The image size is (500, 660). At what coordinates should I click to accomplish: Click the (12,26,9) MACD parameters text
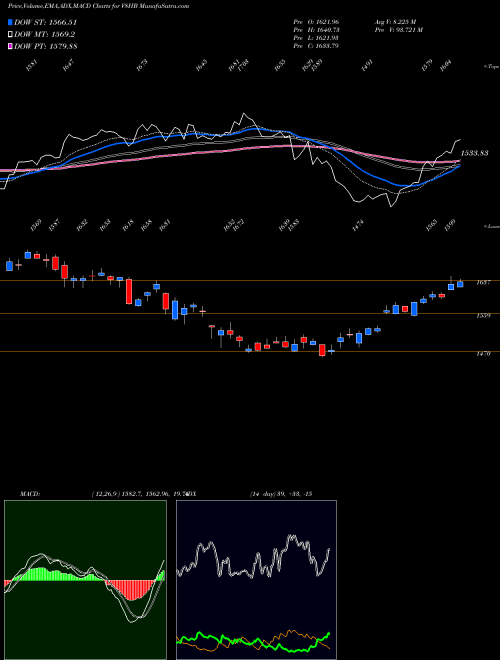[104, 494]
